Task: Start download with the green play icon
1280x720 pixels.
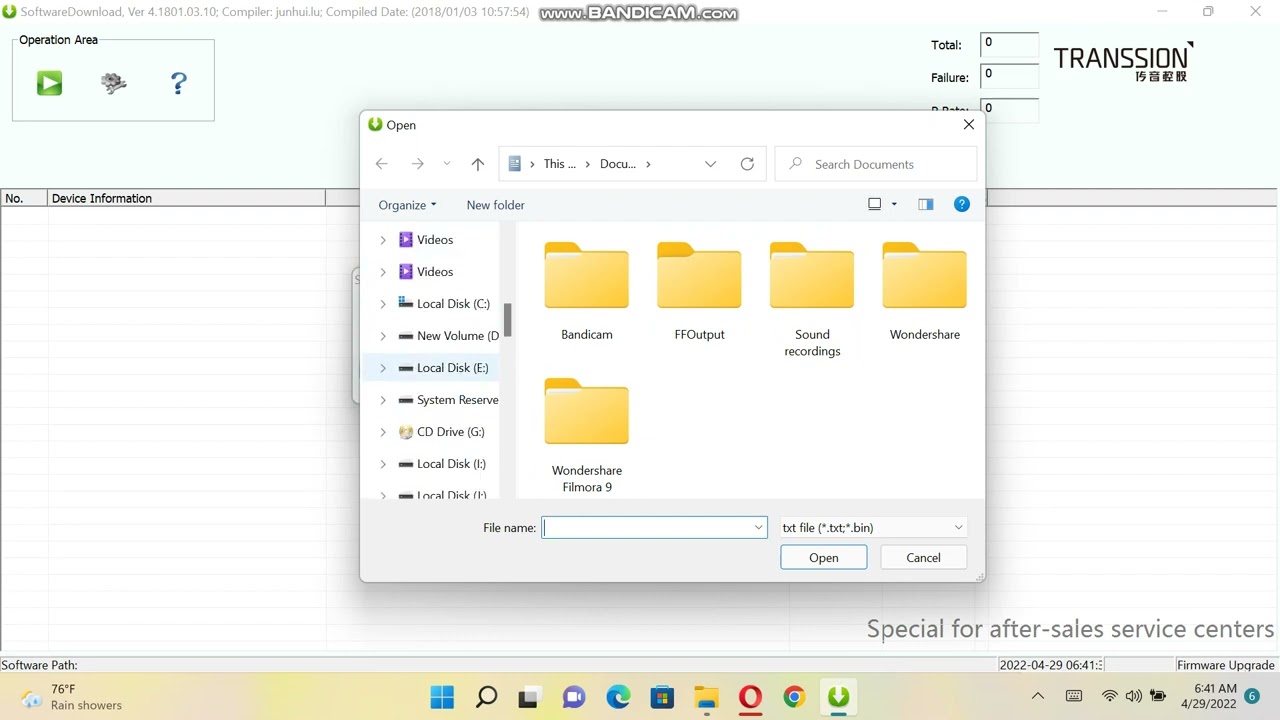Action: coord(49,83)
